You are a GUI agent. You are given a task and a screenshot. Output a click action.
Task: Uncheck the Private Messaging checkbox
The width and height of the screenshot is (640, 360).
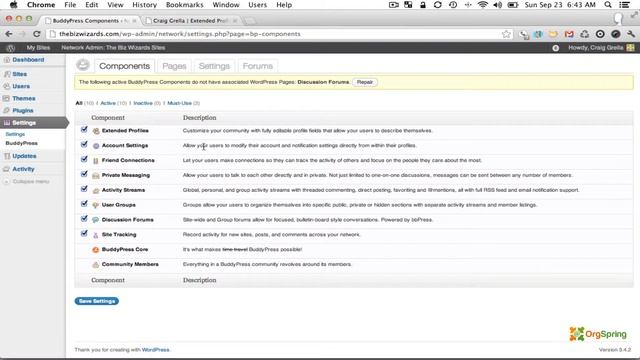click(84, 174)
